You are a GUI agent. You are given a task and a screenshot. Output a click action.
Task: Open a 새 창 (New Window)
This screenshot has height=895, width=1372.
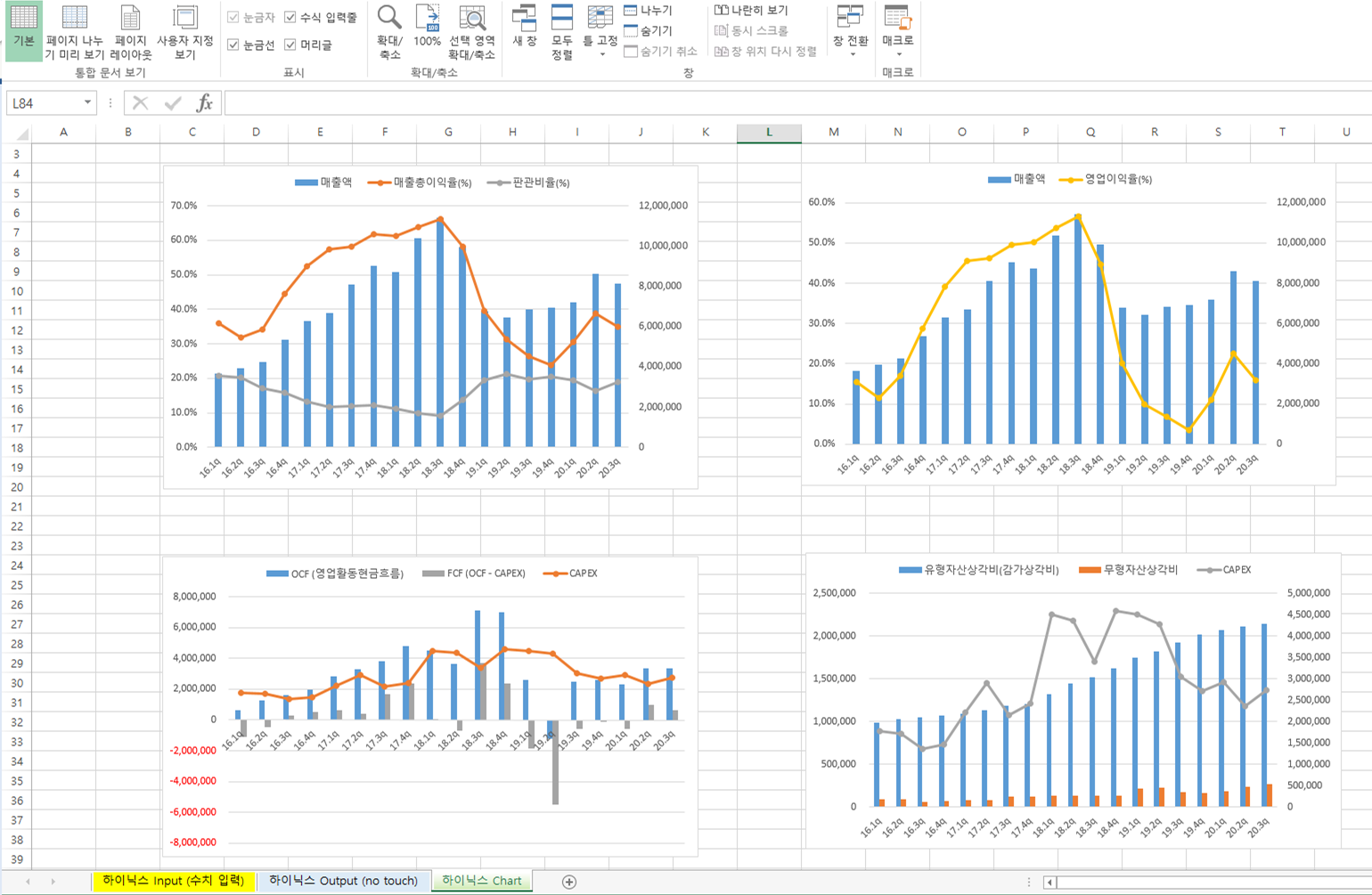524,27
